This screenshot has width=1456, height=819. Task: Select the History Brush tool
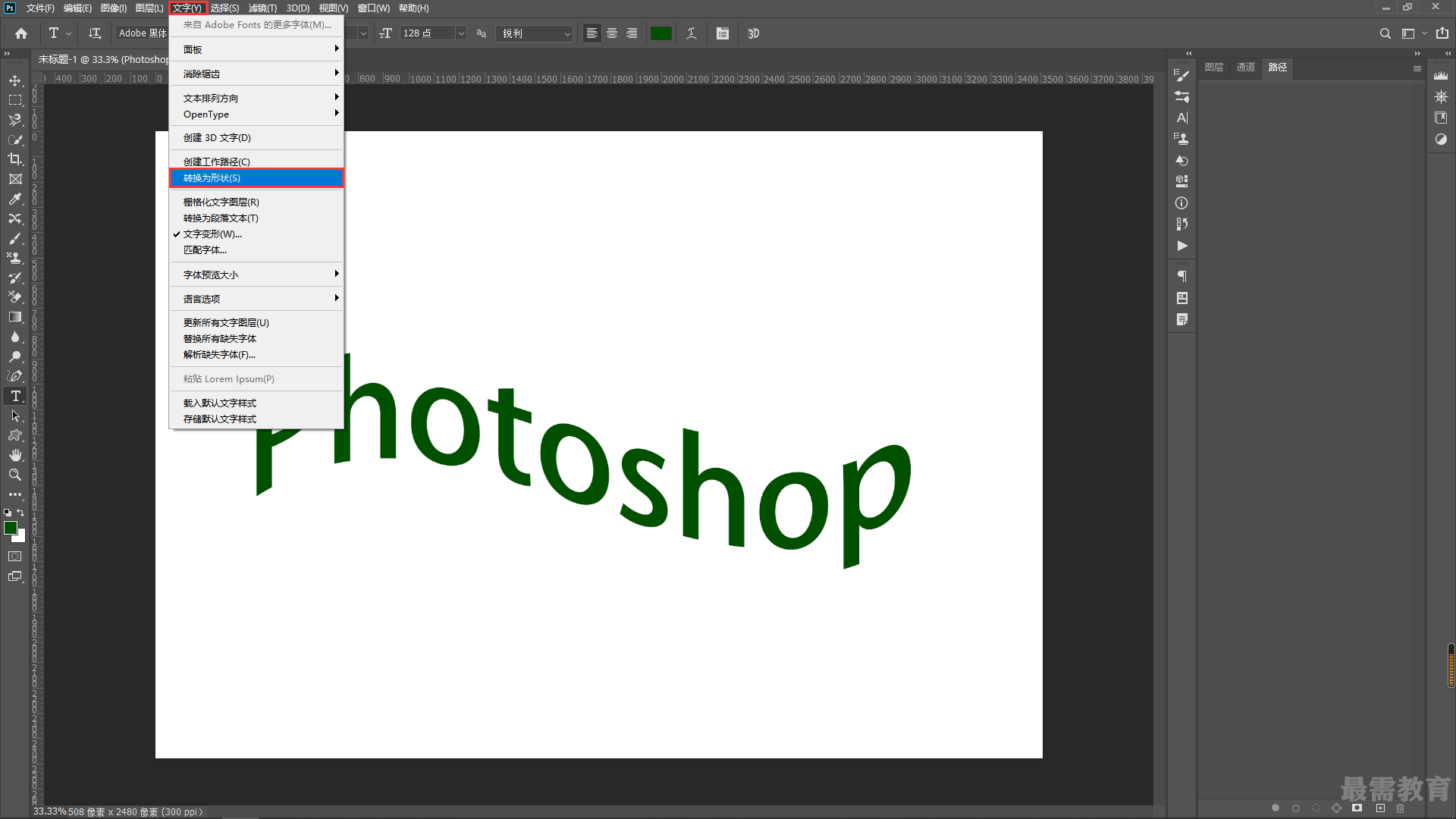tap(15, 278)
